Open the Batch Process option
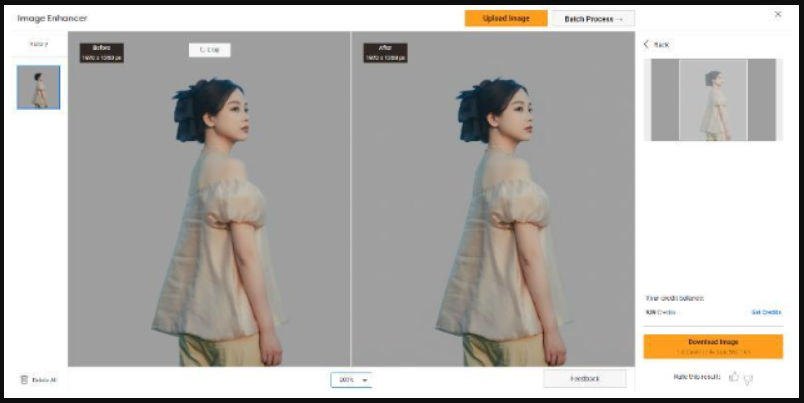804x403 pixels. 593,18
